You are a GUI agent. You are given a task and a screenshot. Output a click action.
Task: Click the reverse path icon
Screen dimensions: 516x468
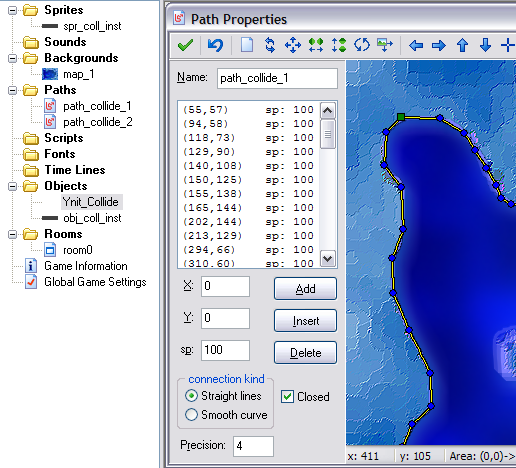pyautogui.click(x=270, y=45)
